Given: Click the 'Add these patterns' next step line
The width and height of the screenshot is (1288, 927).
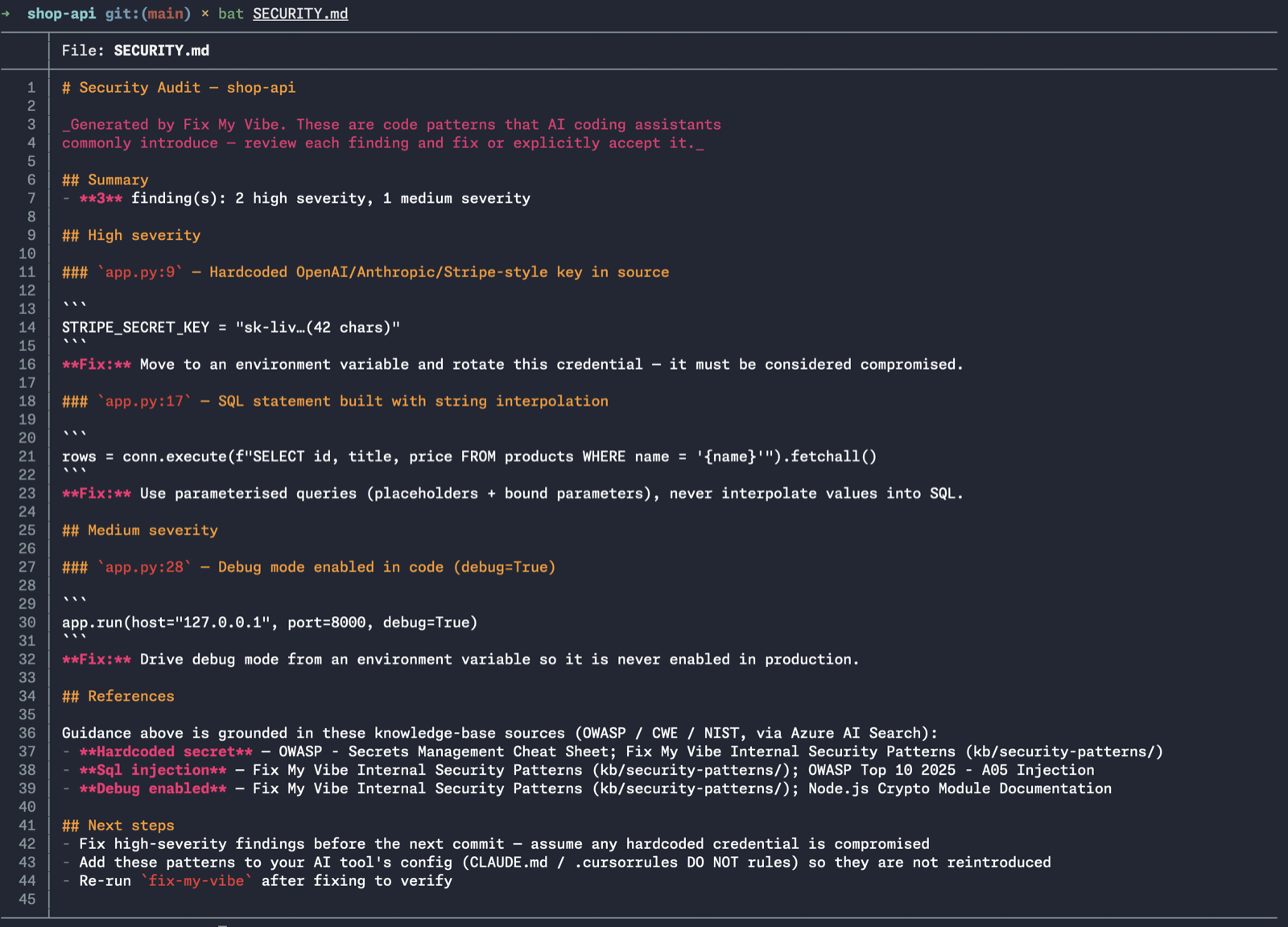Looking at the screenshot, I should point(556,863).
